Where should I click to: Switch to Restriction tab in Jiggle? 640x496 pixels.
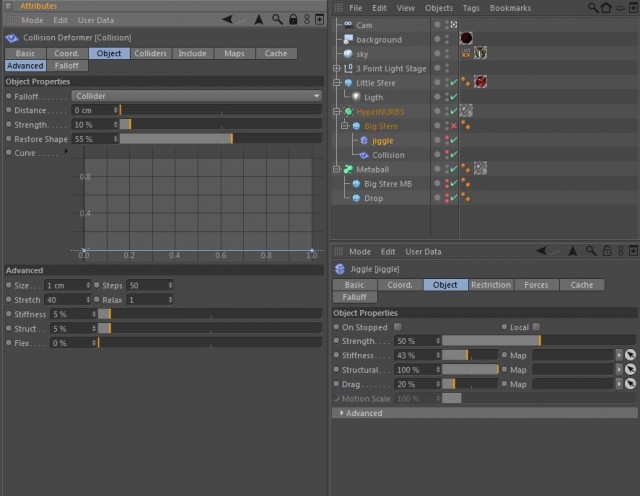point(491,285)
